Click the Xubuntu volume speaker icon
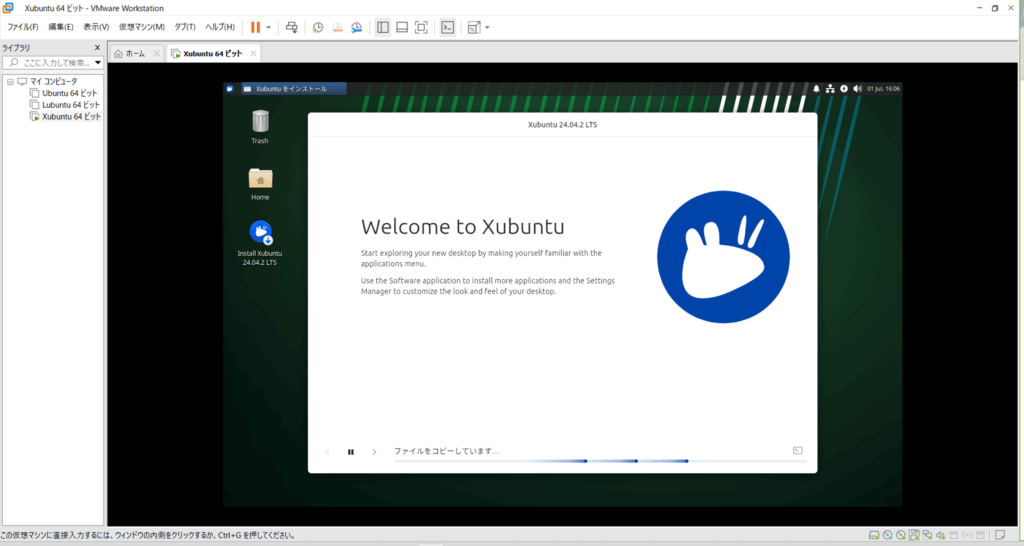 point(857,89)
